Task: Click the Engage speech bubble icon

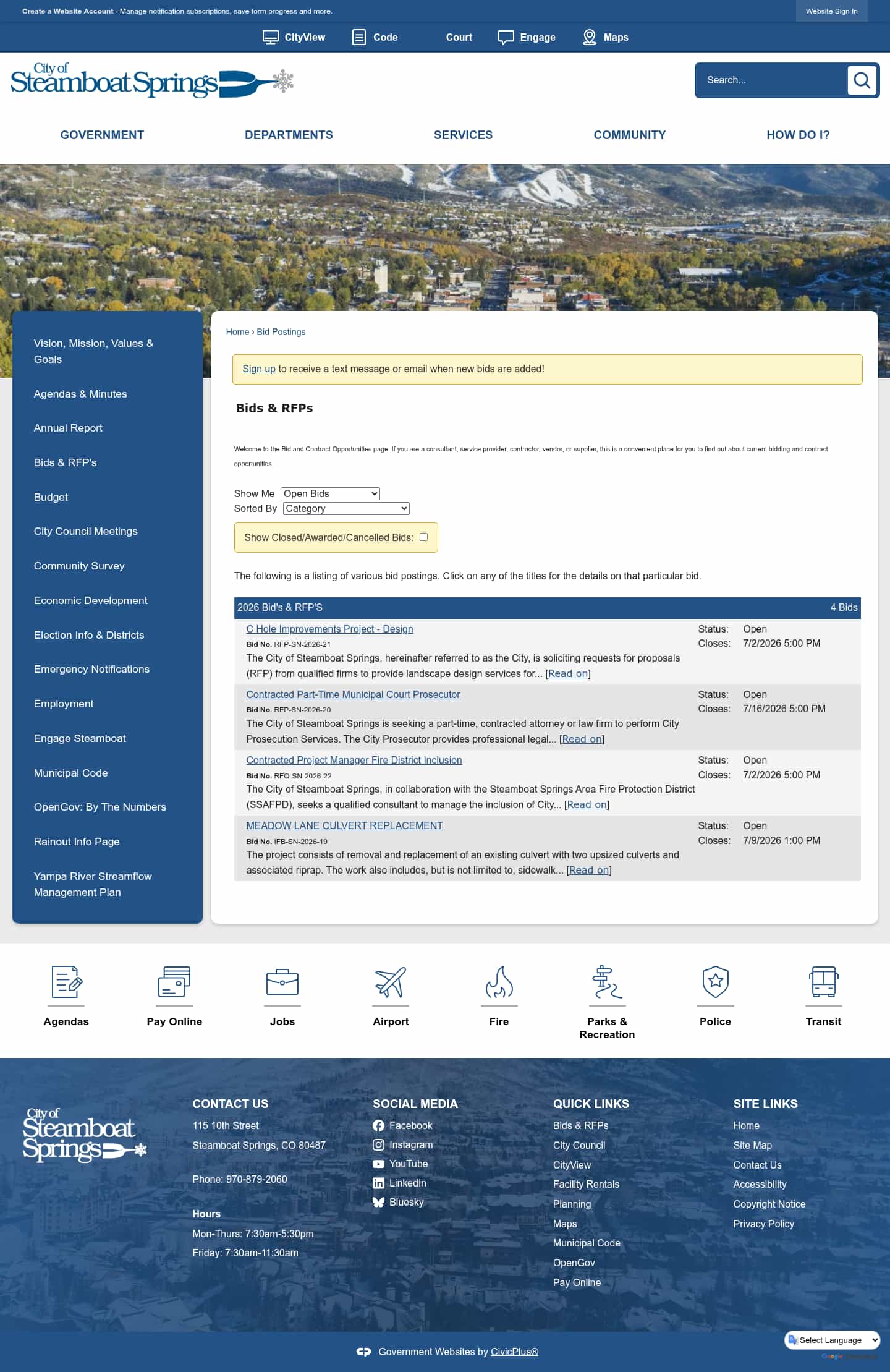Action: [506, 37]
